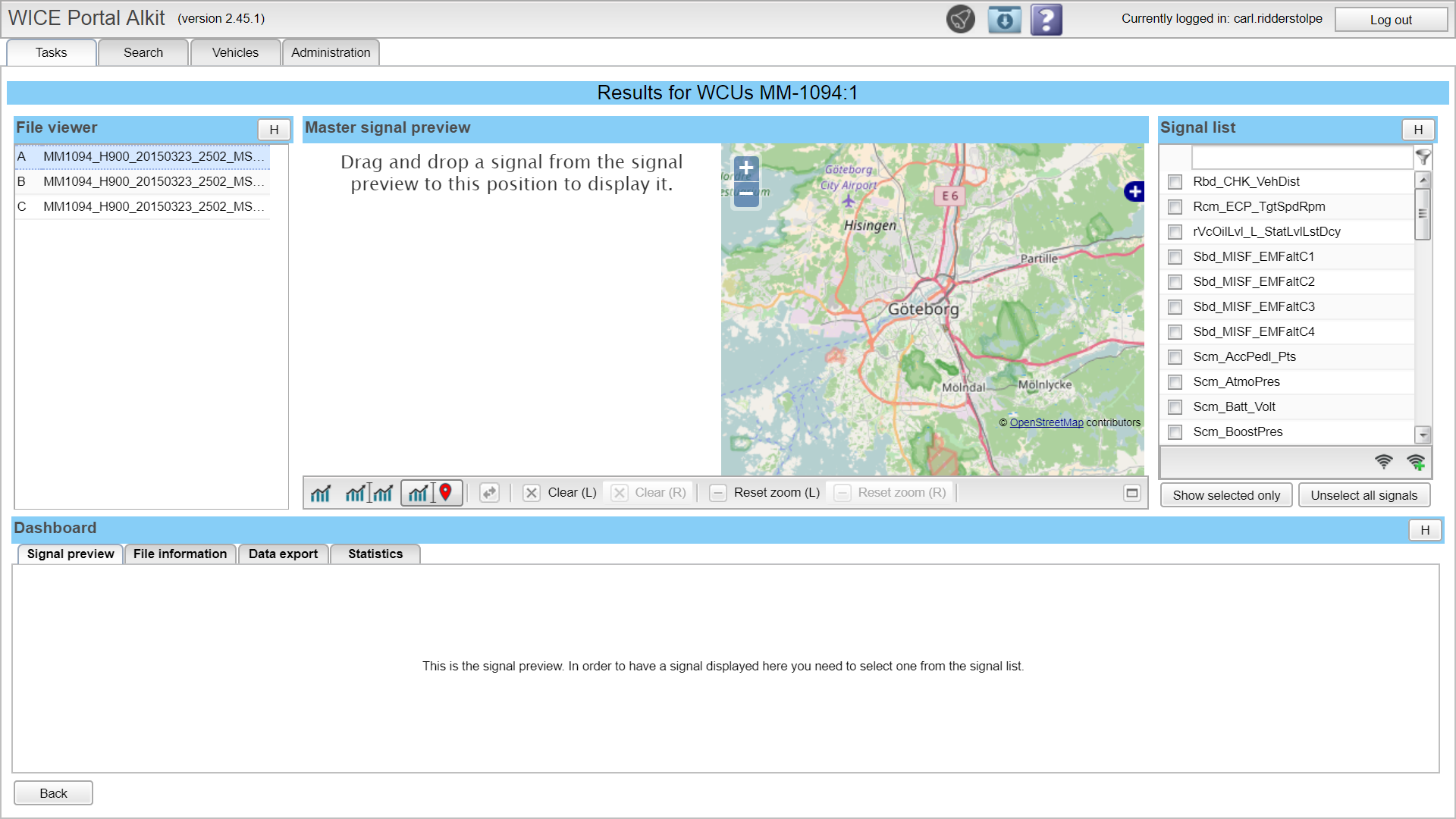Select single chart layout icon
Viewport: 1456px width, 819px height.
click(x=321, y=493)
